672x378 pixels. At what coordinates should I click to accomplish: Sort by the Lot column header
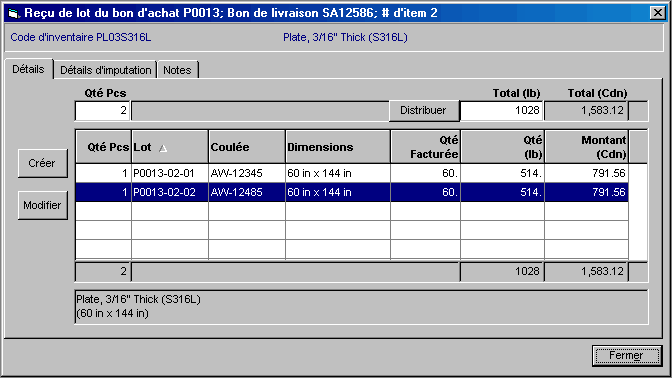pyautogui.click(x=170, y=147)
